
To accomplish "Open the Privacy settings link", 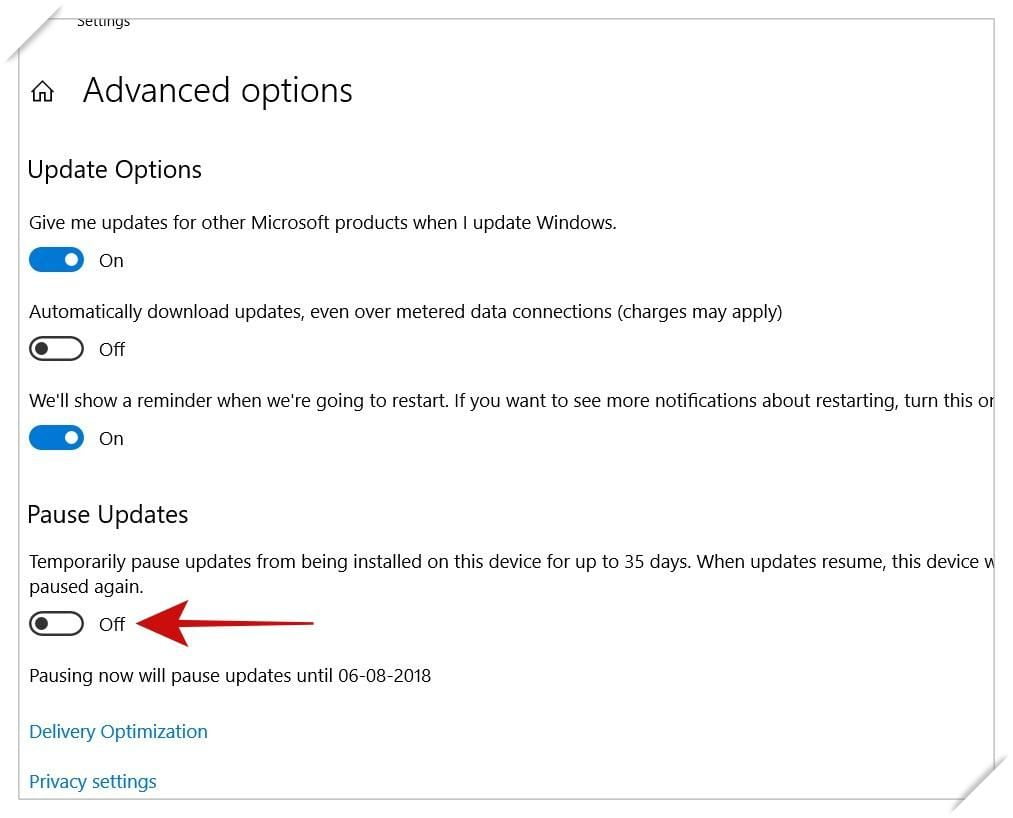I will pyautogui.click(x=92, y=781).
